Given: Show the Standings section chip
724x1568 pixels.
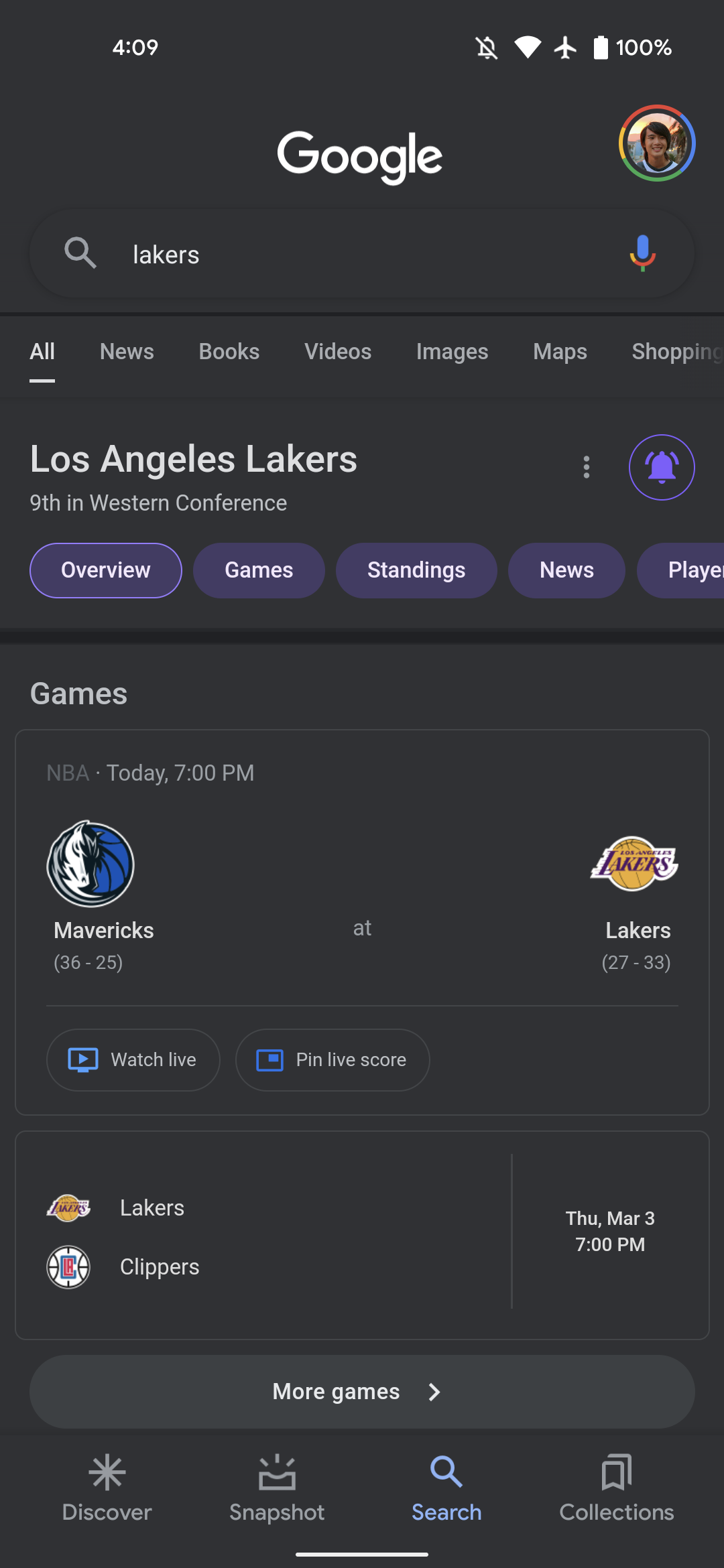Looking at the screenshot, I should [416, 570].
